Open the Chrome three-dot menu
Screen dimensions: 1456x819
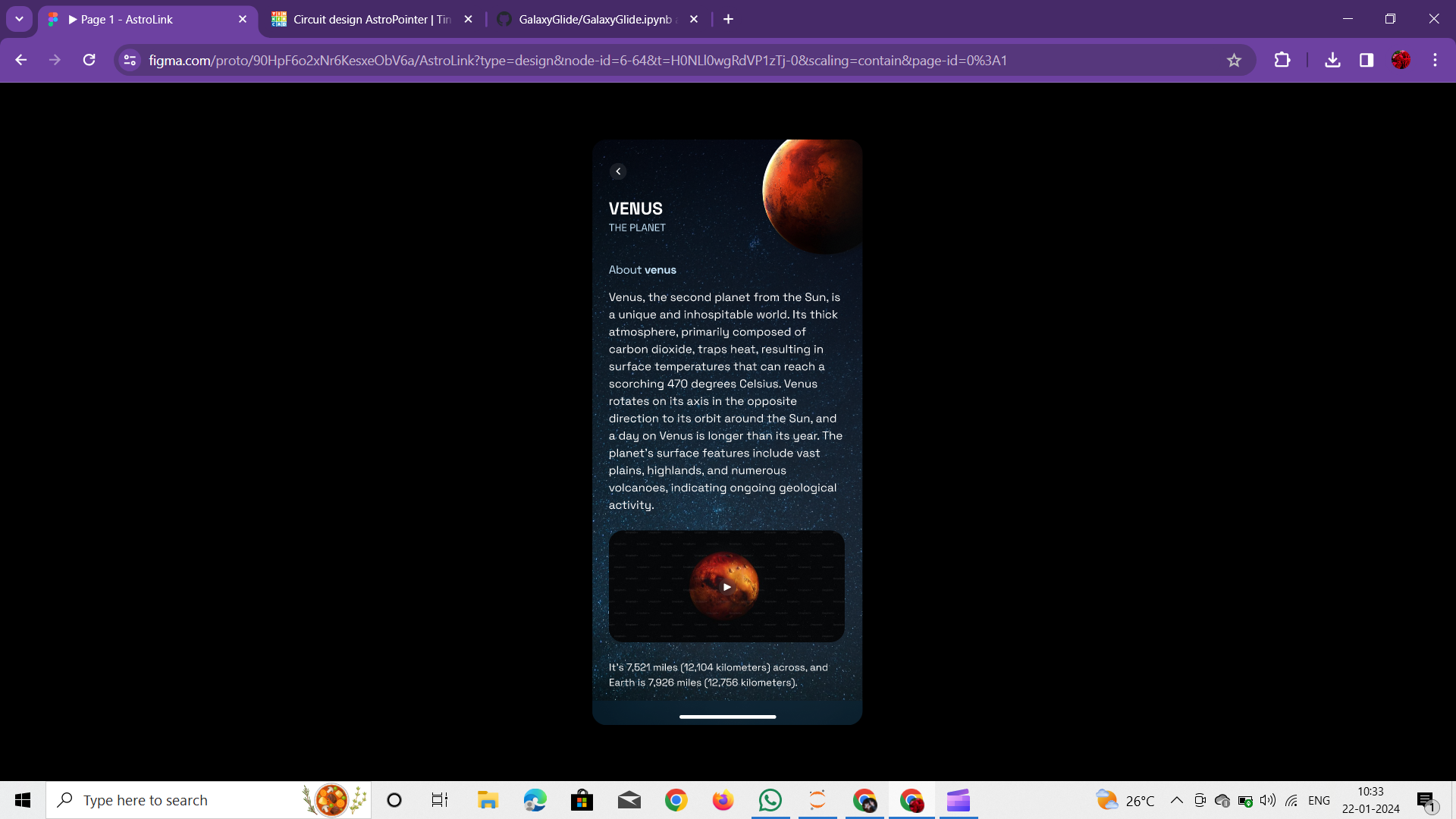pos(1435,61)
